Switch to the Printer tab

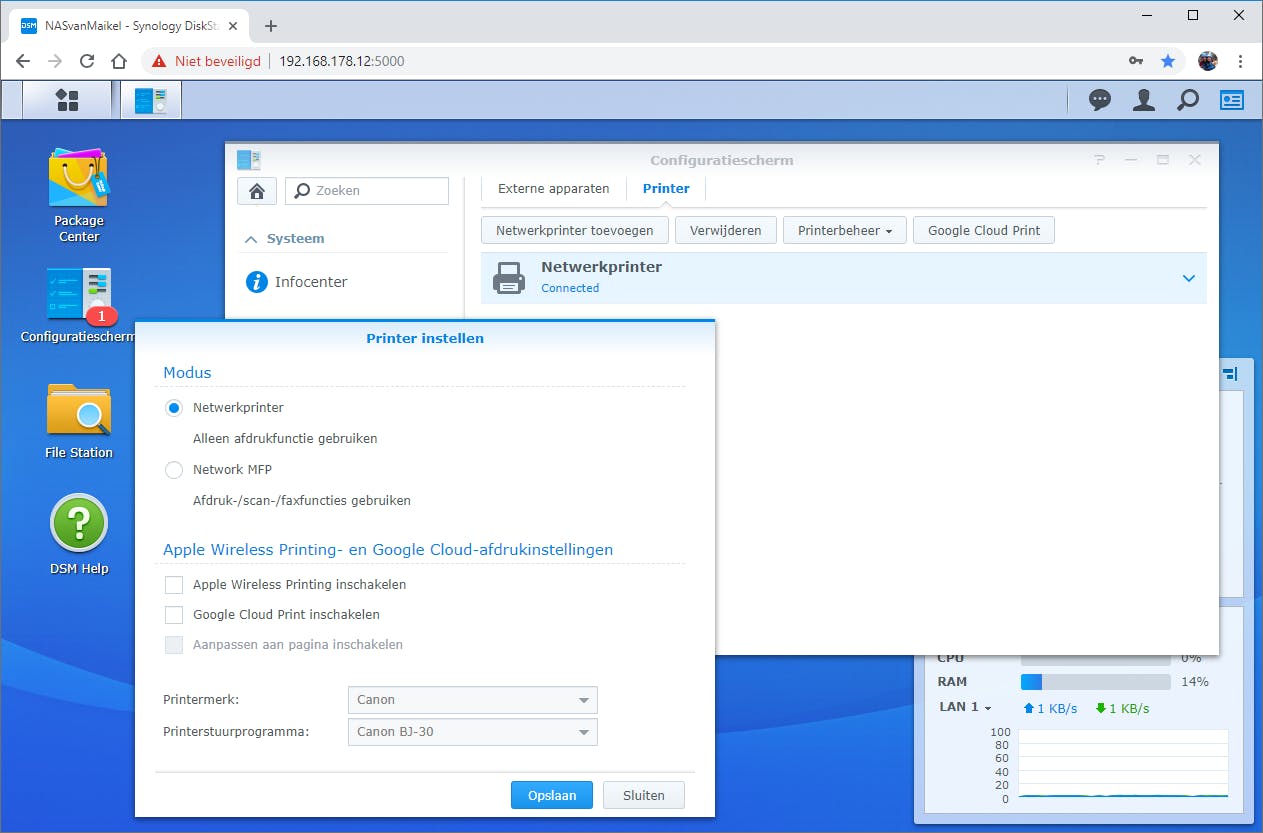coord(666,188)
